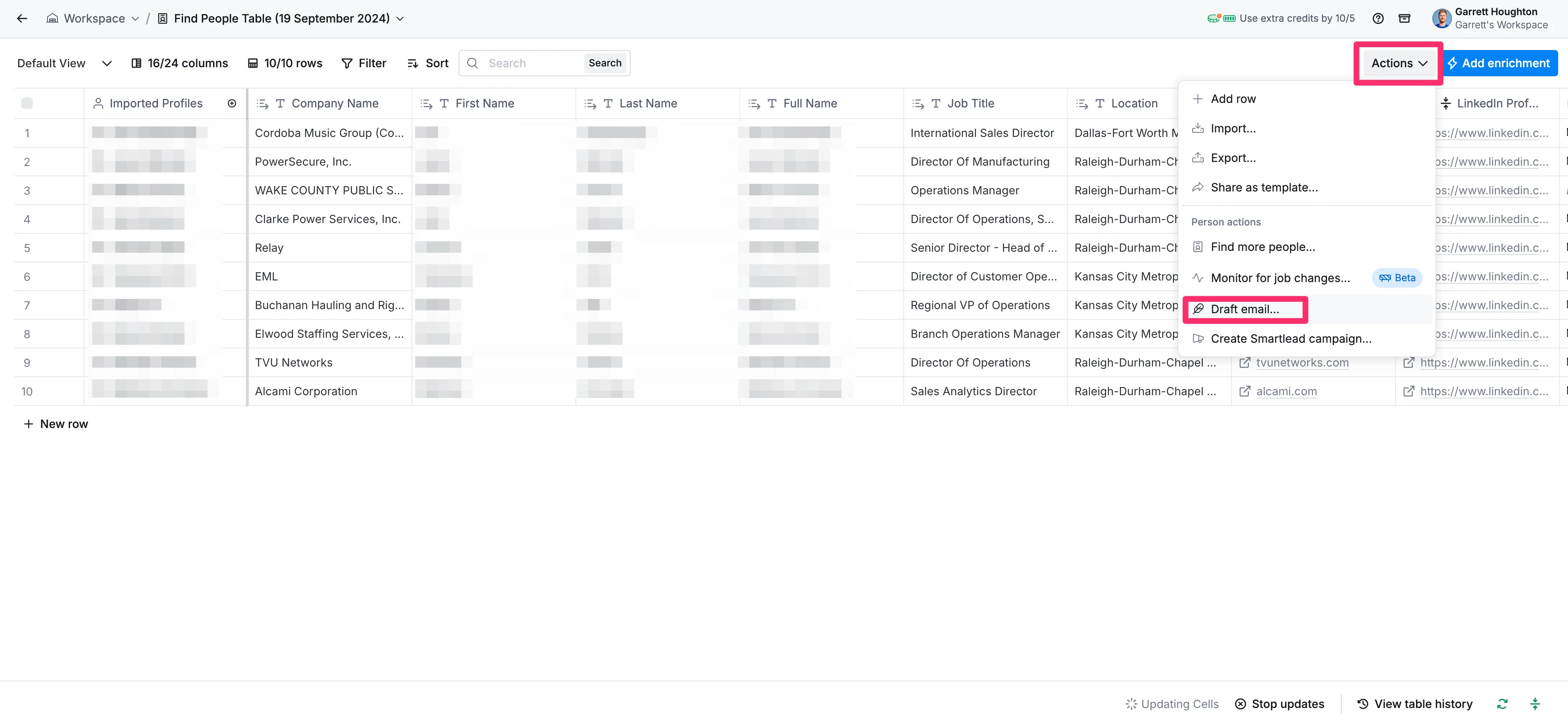Screen dimensions: 1568x724
Task: Select Create Smartlead campaign menu item
Action: point(1291,339)
